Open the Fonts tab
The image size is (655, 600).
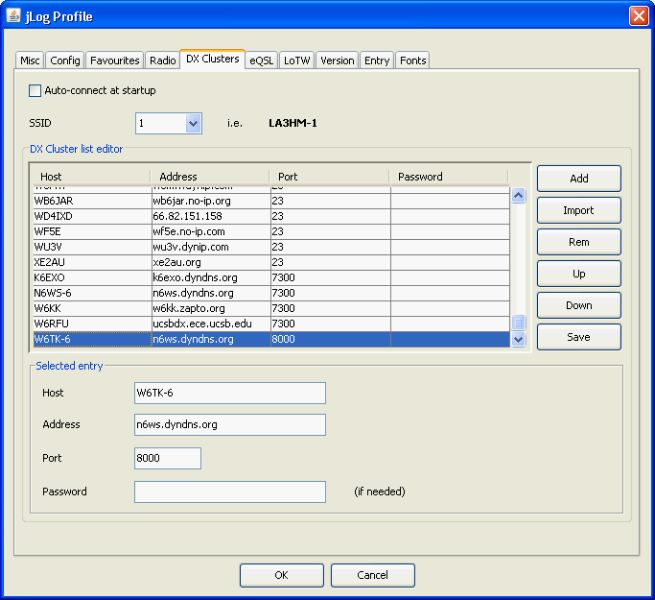(413, 61)
